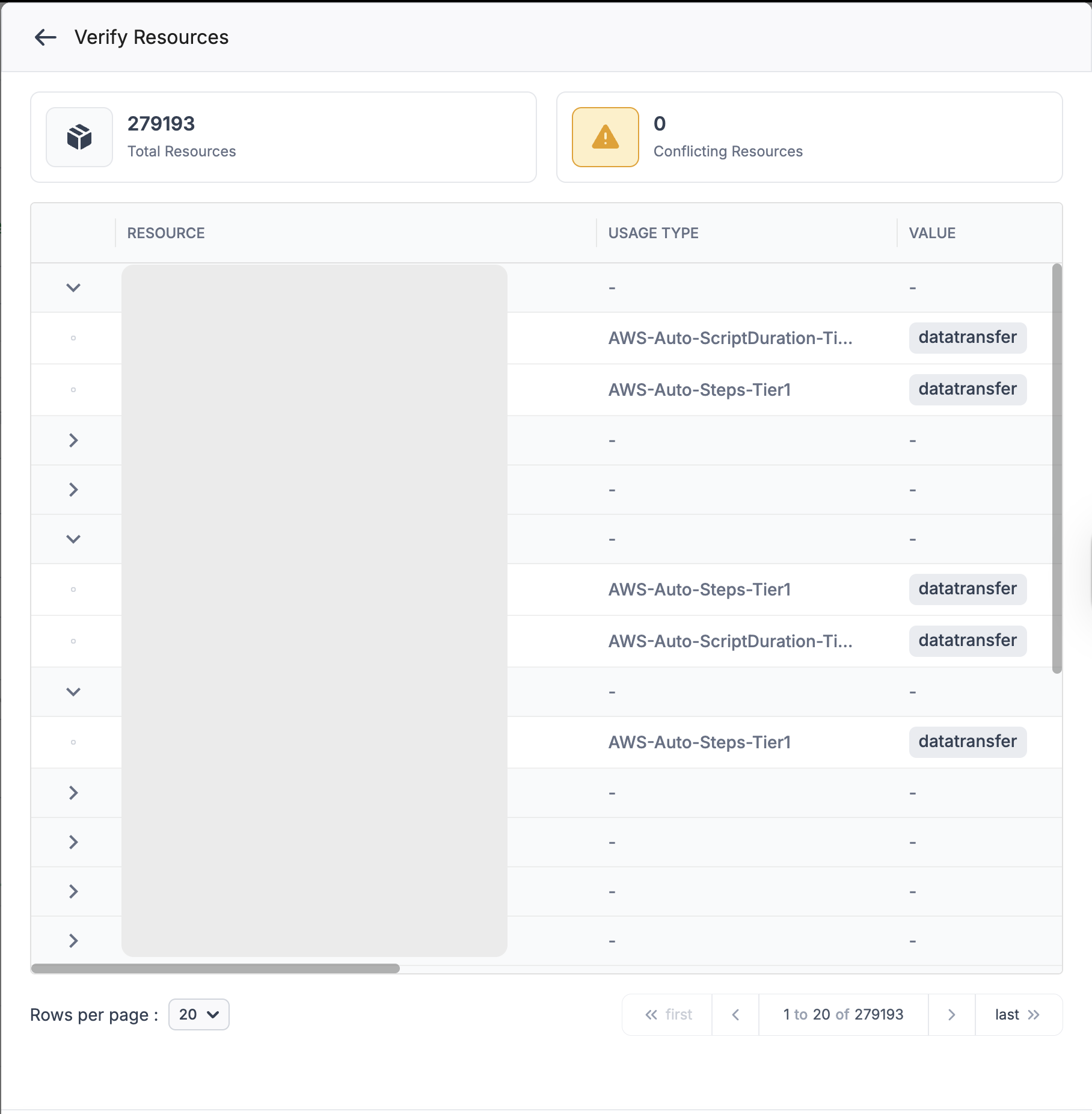Click the table's horizontal scrollbar thumb
The height and width of the screenshot is (1114, 1092).
click(215, 968)
